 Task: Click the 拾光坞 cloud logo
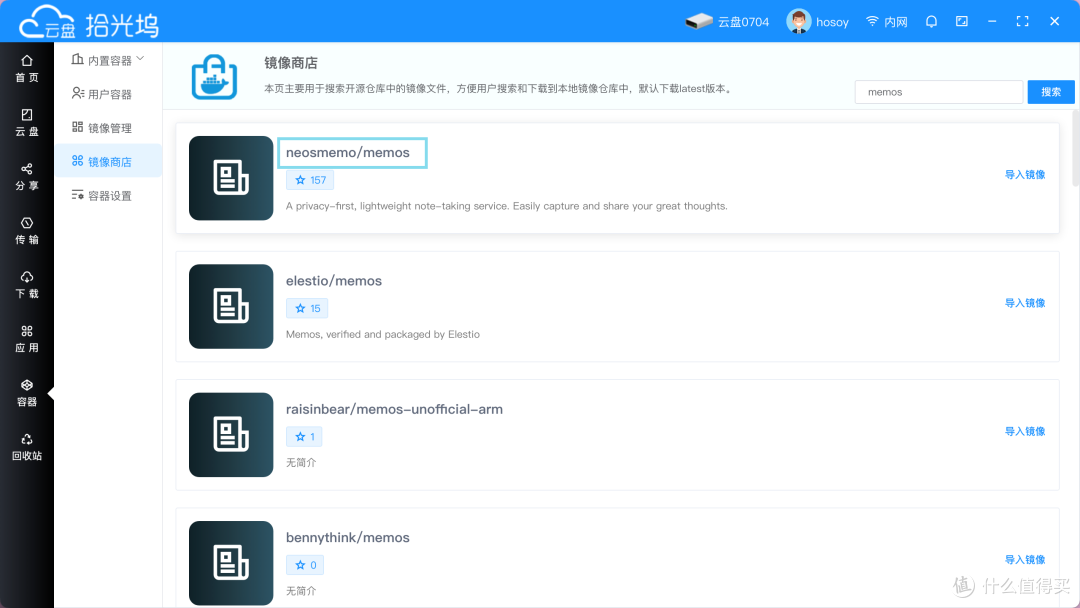tap(88, 22)
